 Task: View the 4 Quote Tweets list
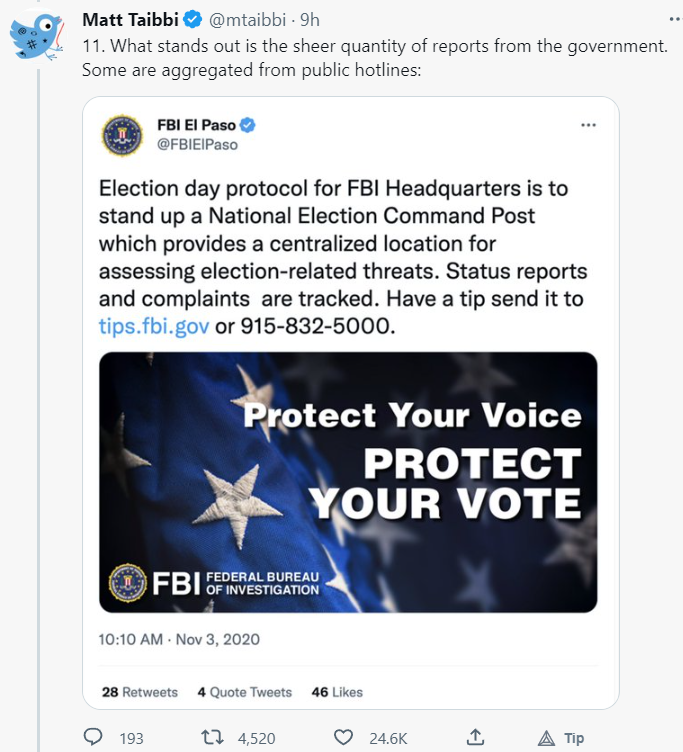click(x=245, y=692)
